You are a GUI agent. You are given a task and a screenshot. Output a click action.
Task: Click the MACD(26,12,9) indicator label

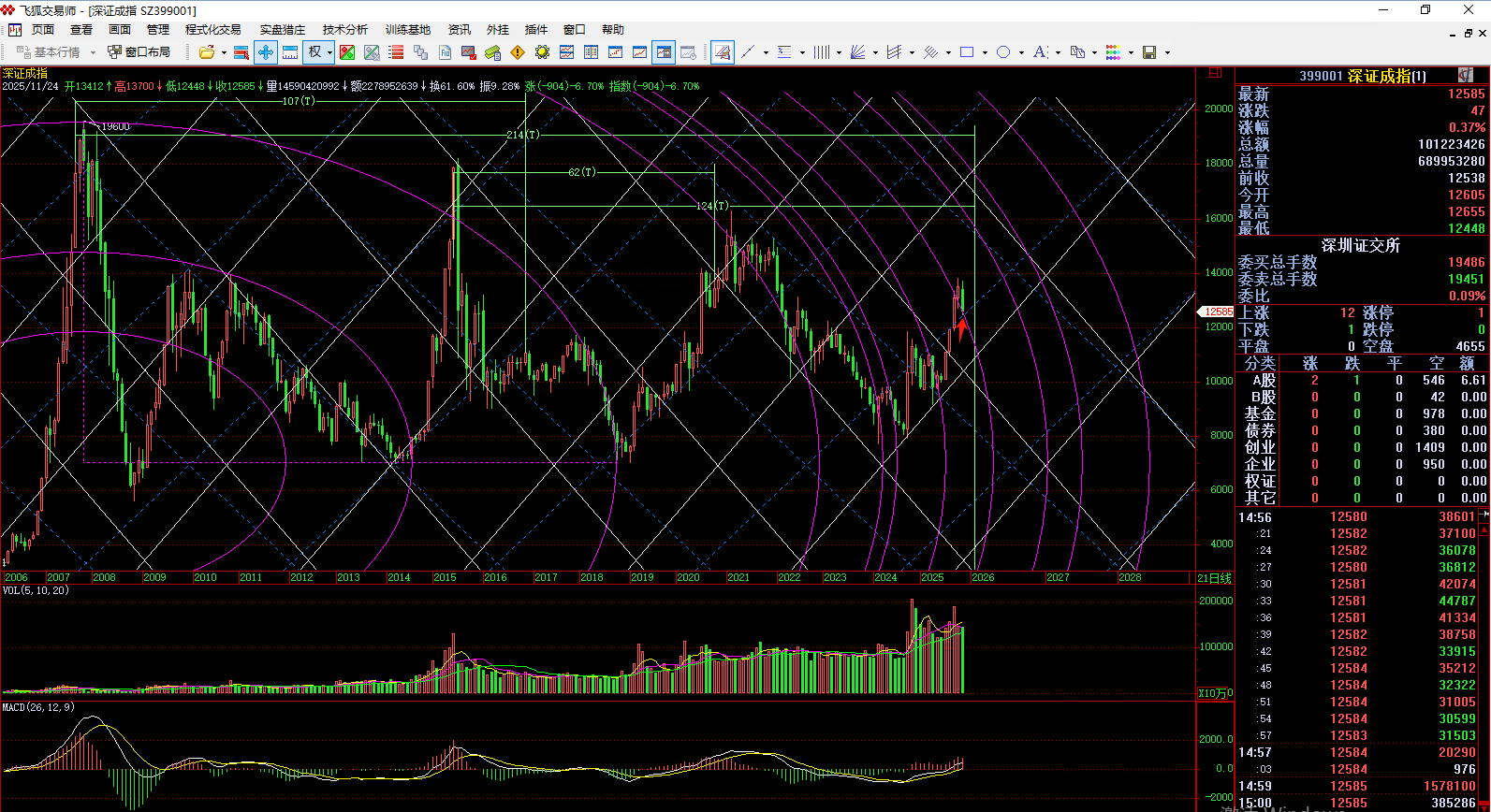[x=38, y=707]
